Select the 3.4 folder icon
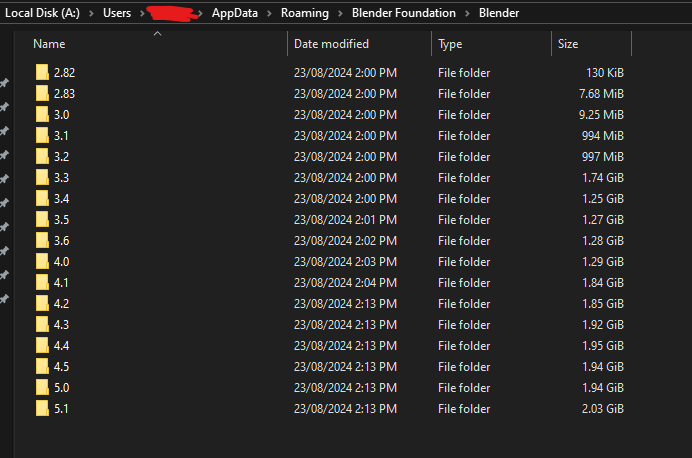 coord(42,199)
